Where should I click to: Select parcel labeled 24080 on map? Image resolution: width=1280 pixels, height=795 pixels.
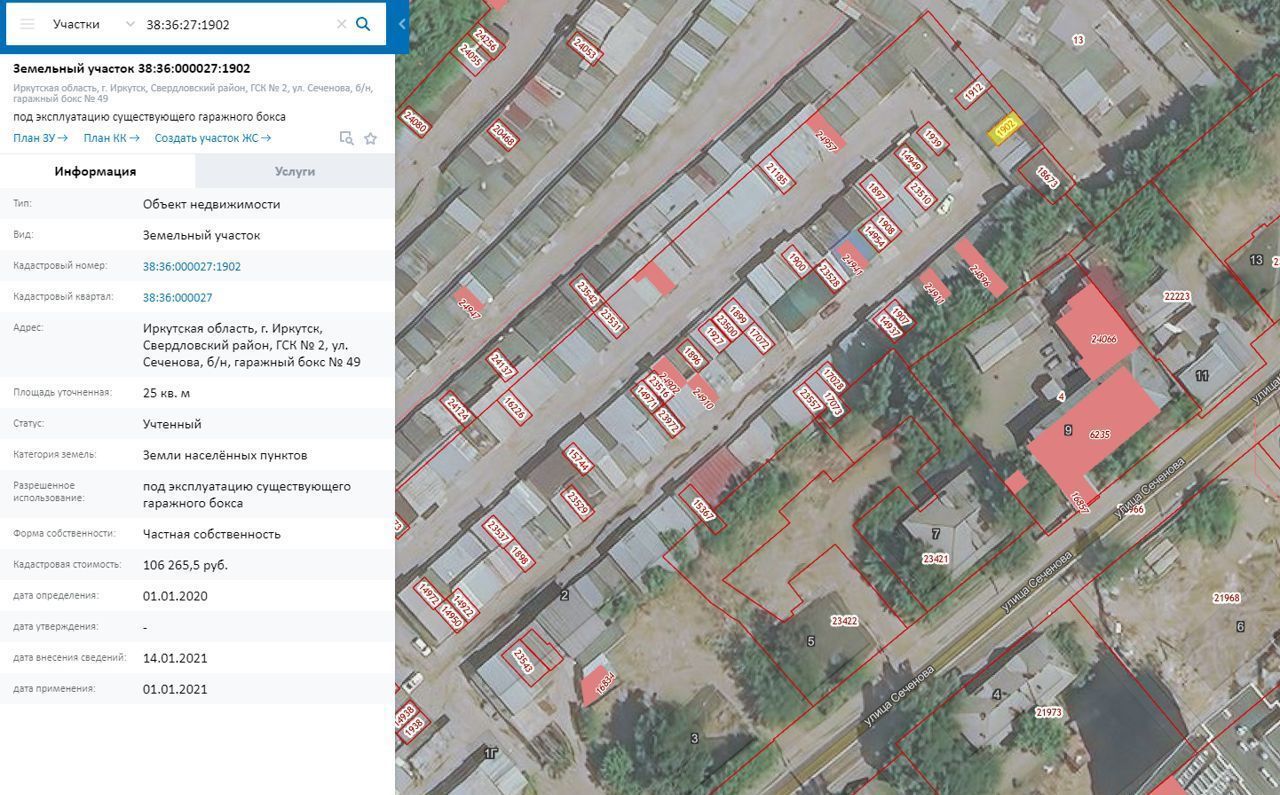[x=414, y=123]
